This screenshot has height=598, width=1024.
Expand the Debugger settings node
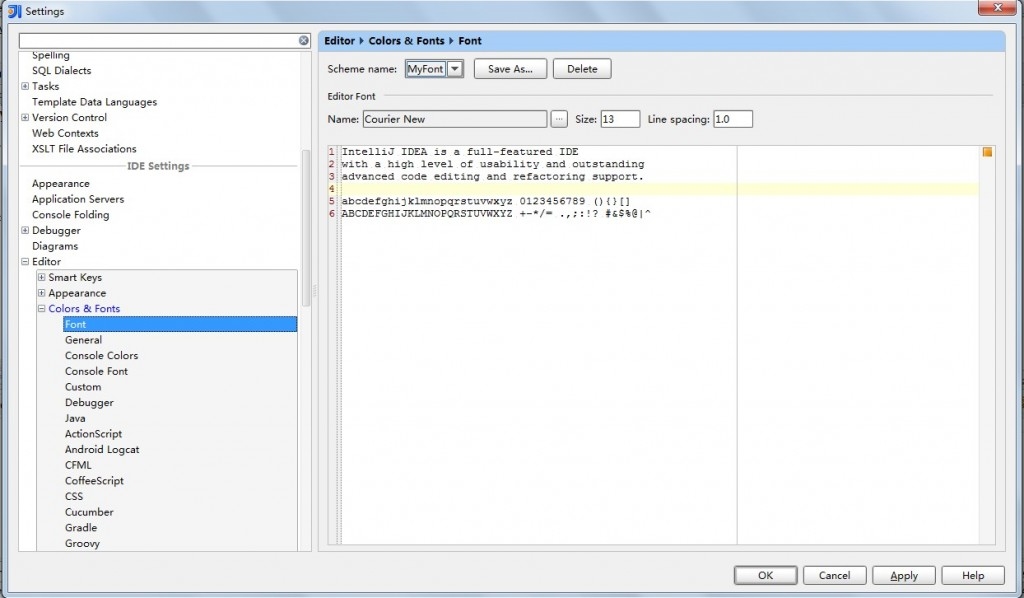[25, 230]
